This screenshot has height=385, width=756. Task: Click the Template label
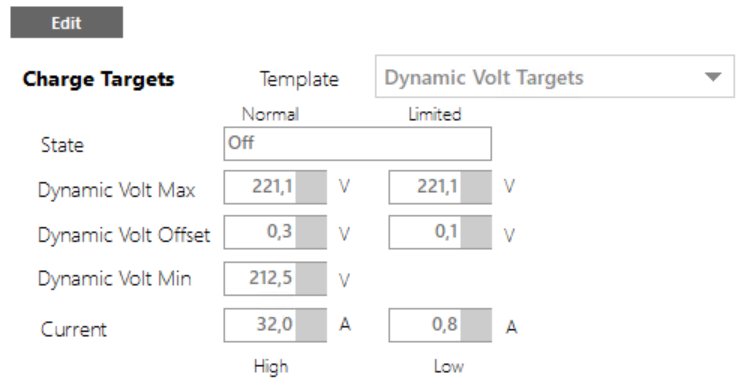coord(299,79)
